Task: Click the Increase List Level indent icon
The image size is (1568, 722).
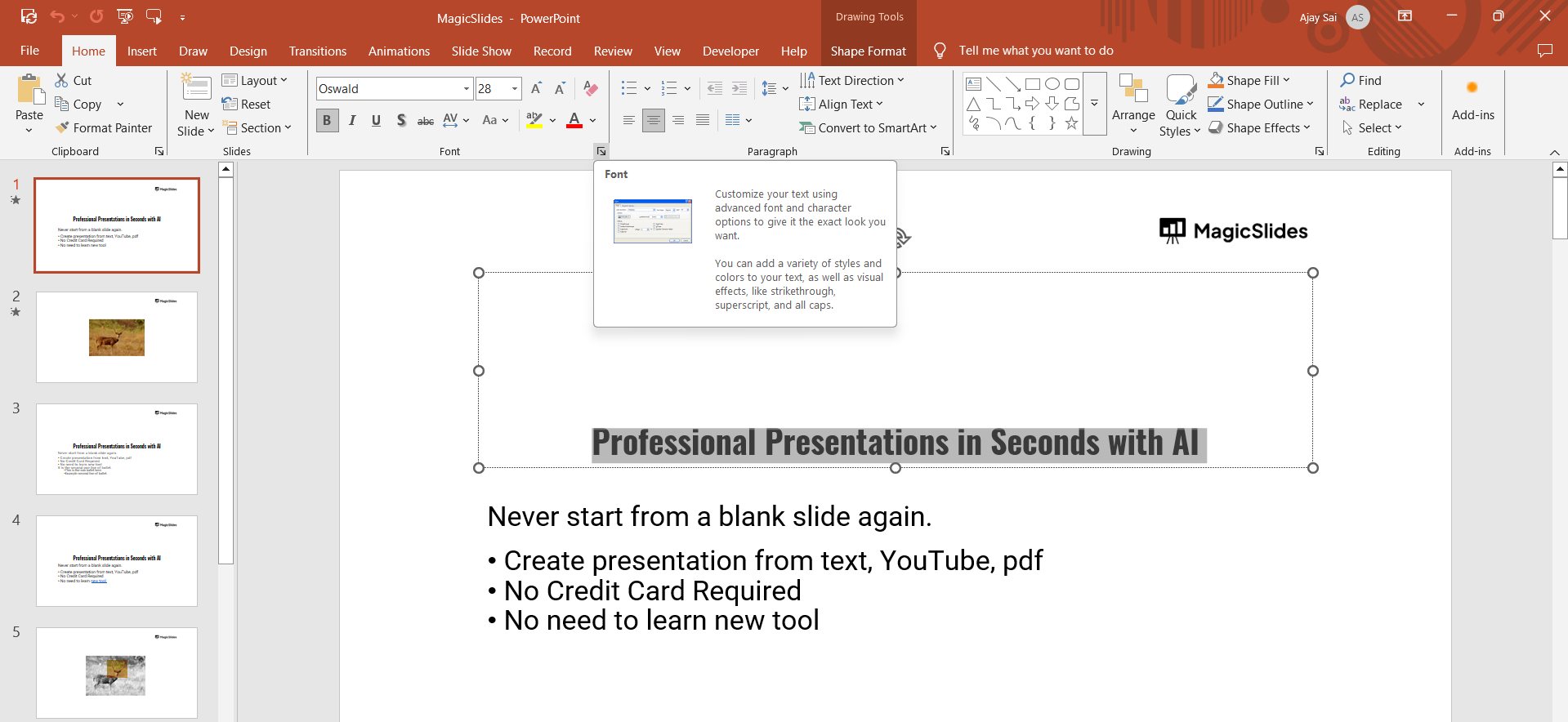Action: (739, 88)
